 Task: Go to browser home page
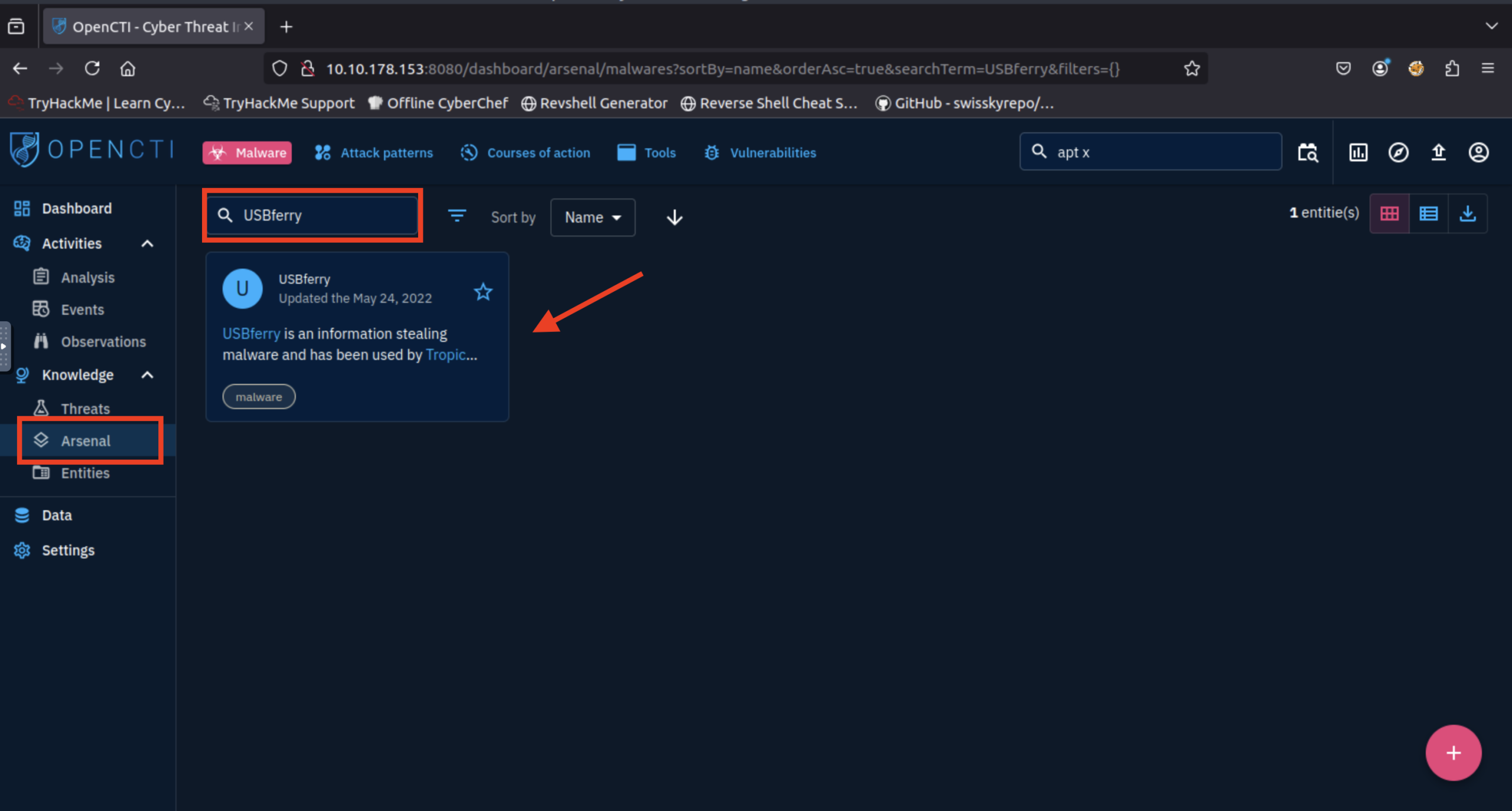[128, 69]
